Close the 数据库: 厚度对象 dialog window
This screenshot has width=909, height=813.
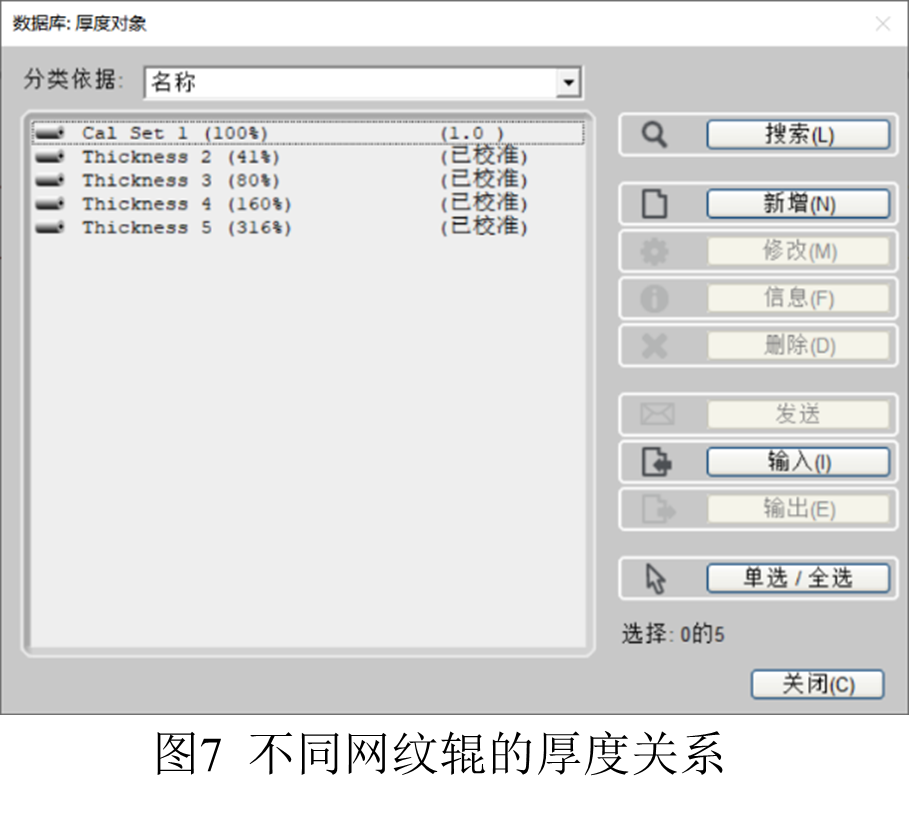pyautogui.click(x=883, y=24)
